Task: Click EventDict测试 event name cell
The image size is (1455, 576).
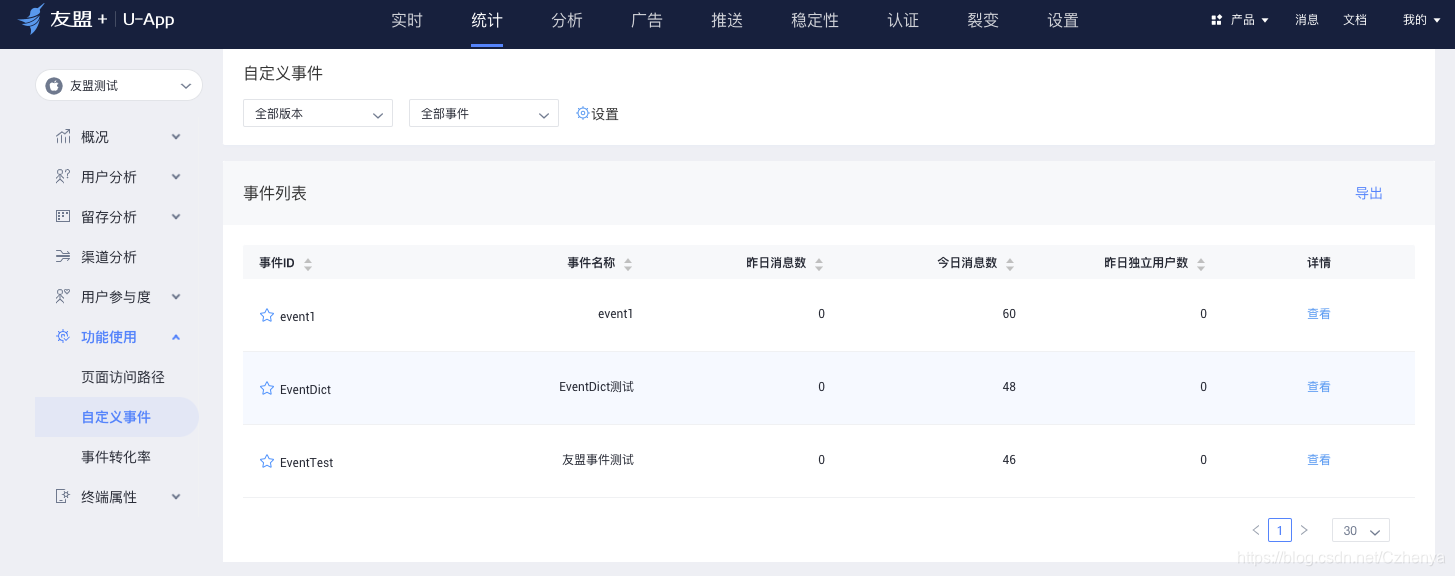Action: (x=596, y=387)
